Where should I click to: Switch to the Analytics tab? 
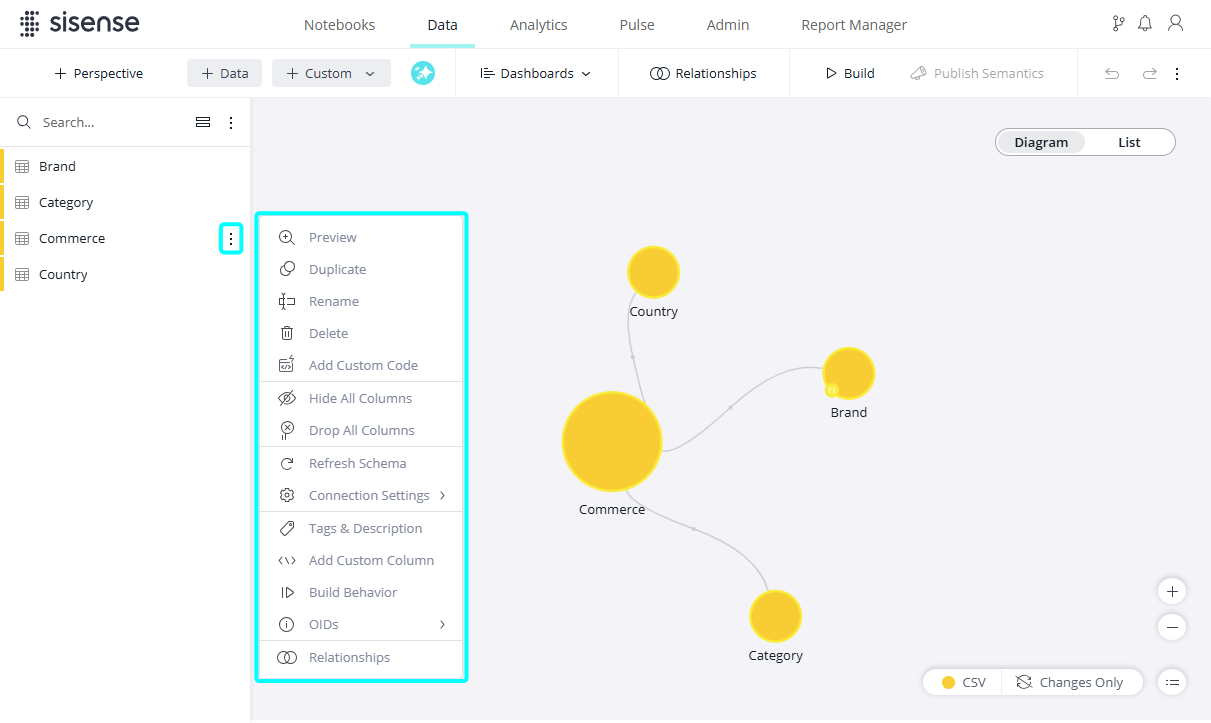coord(538,25)
